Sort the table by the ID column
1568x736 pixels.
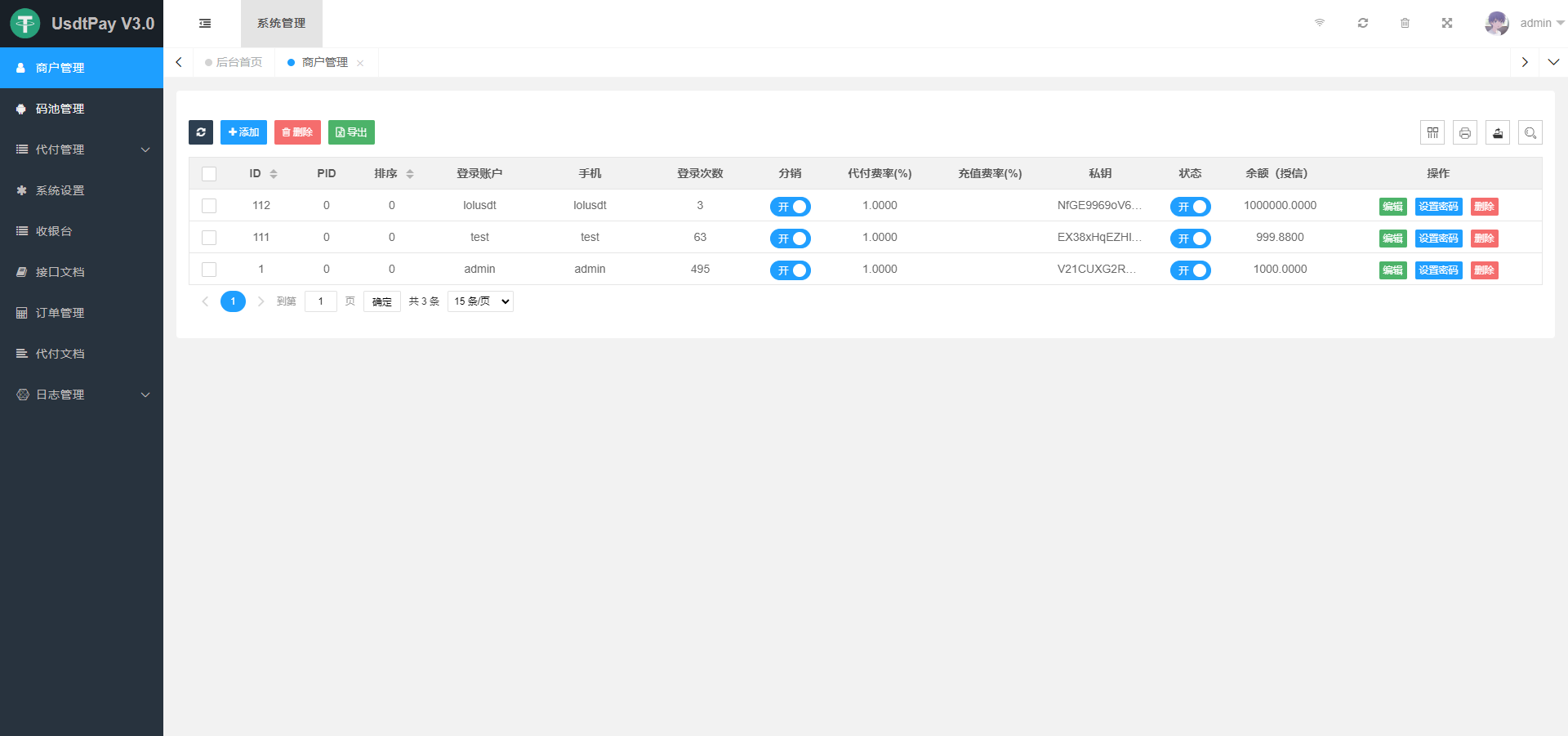[x=273, y=173]
